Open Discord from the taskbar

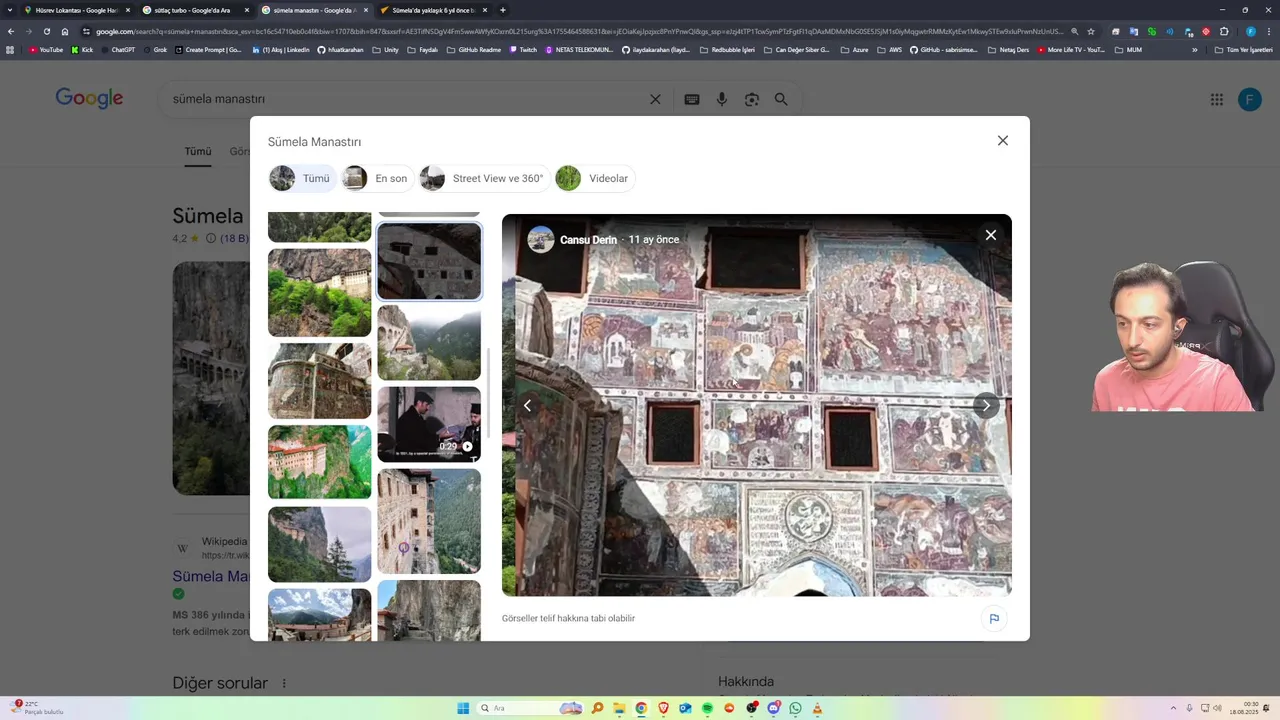pyautogui.click(x=773, y=708)
